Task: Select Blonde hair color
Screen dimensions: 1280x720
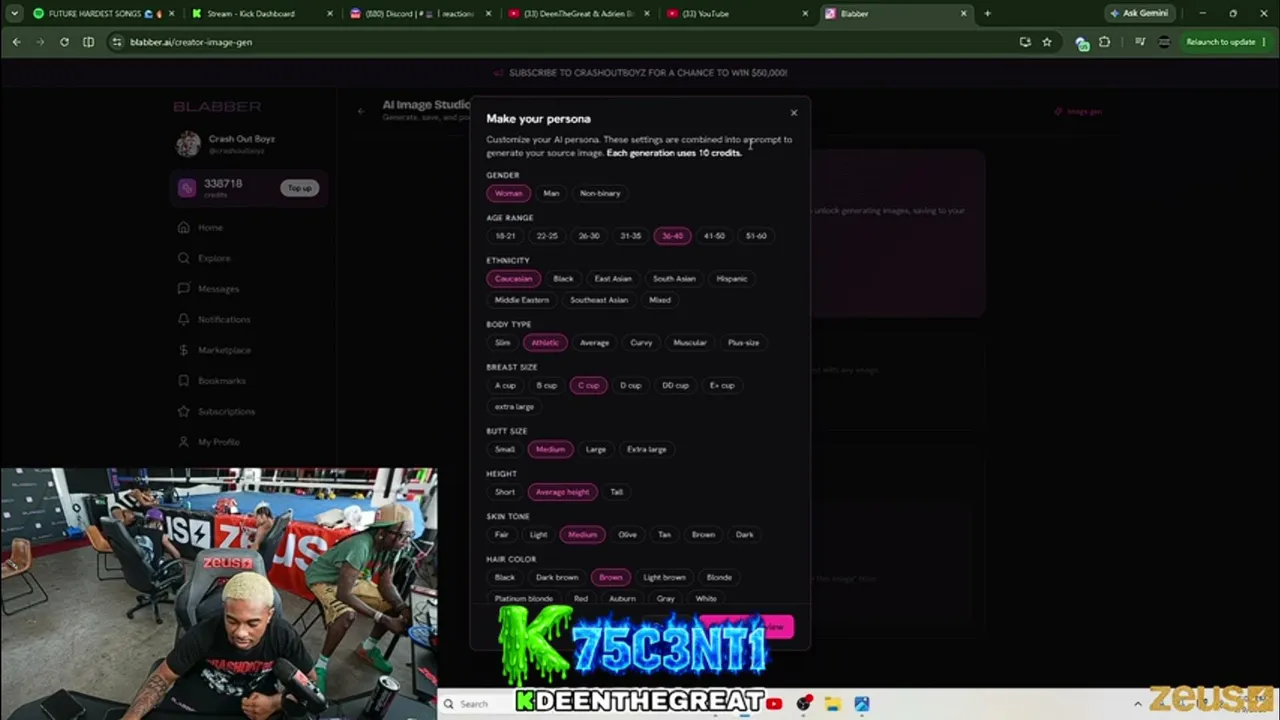Action: tap(719, 578)
